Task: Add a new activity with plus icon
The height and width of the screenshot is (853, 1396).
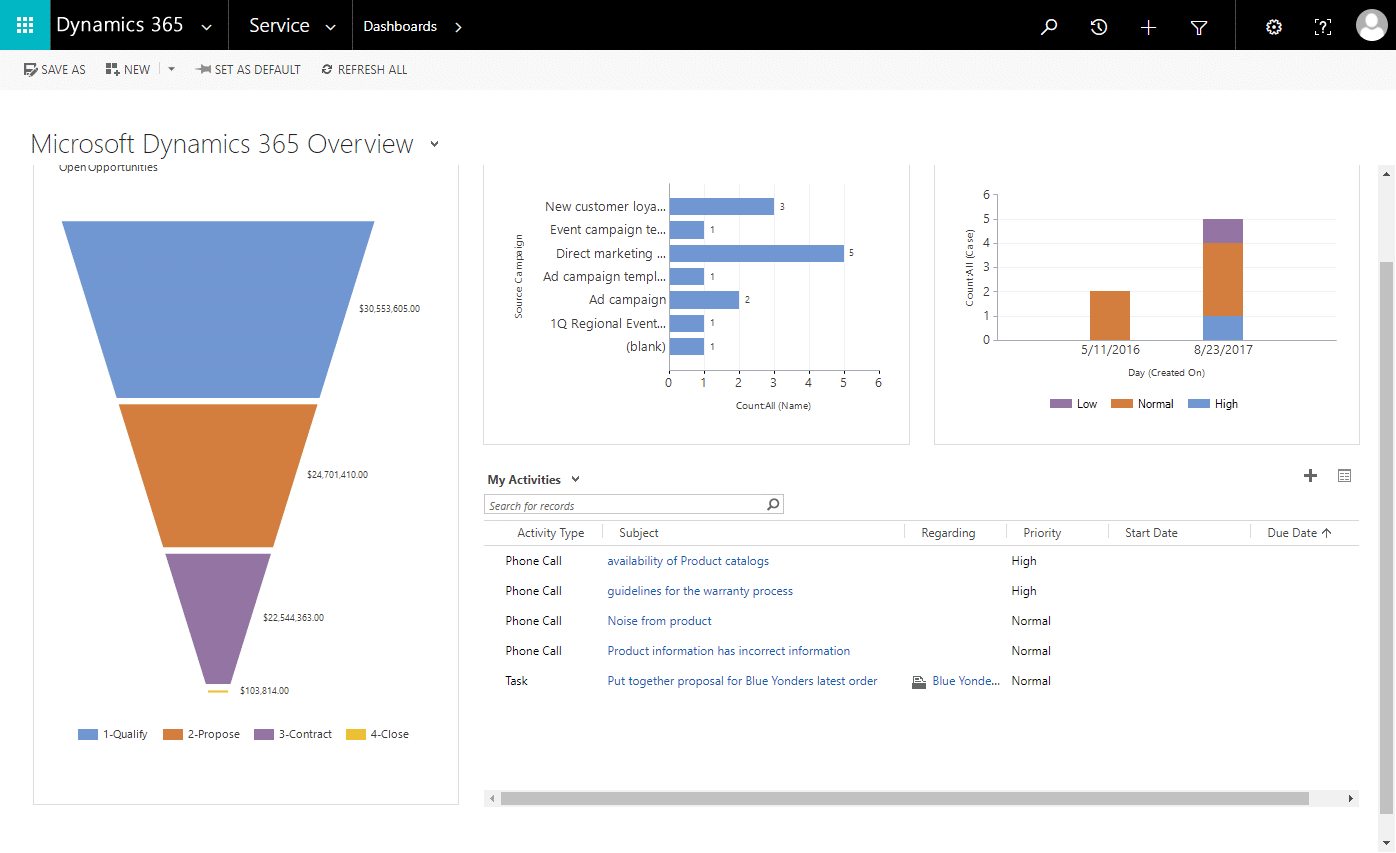Action: coord(1310,476)
